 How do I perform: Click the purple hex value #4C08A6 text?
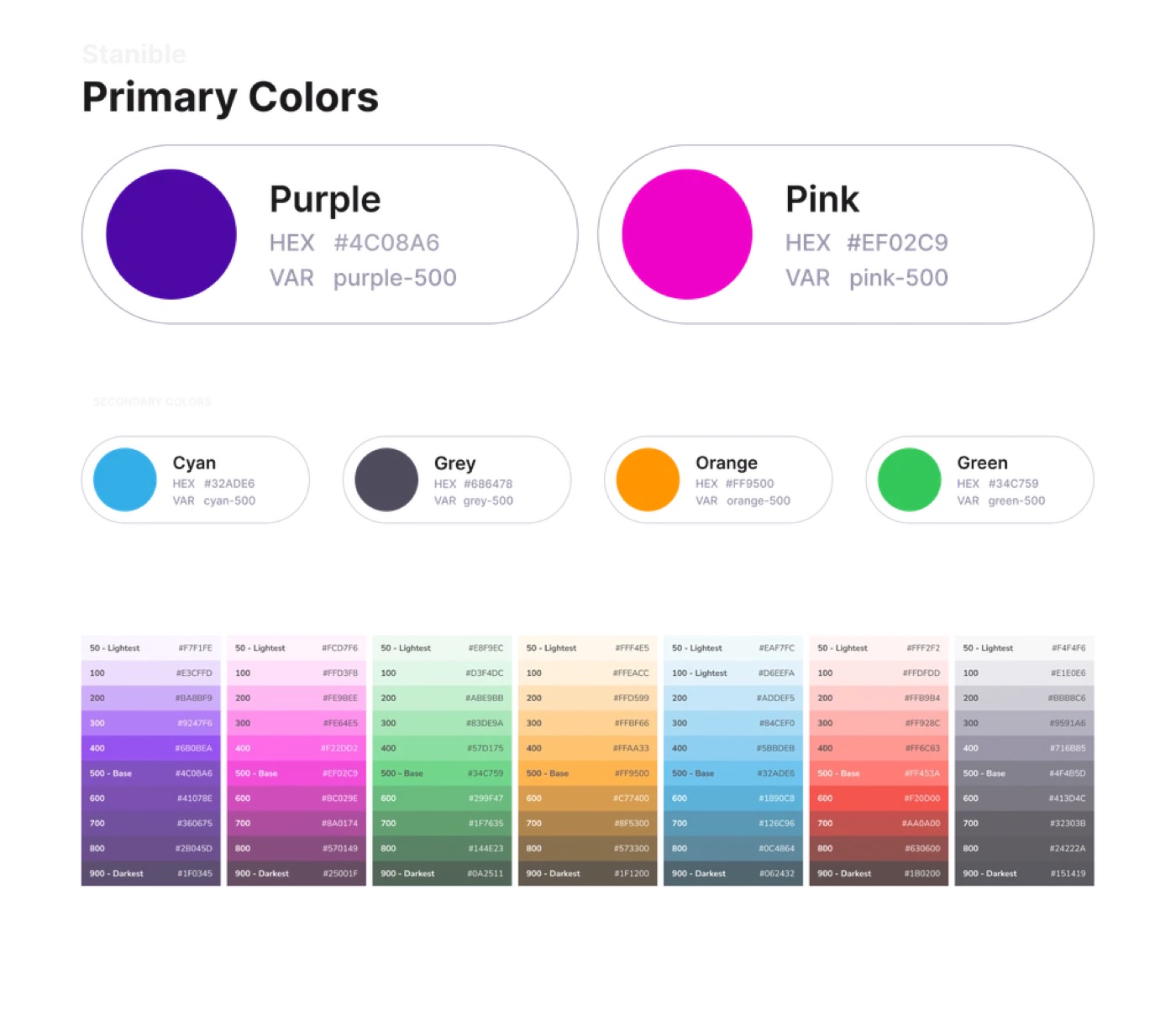click(386, 243)
